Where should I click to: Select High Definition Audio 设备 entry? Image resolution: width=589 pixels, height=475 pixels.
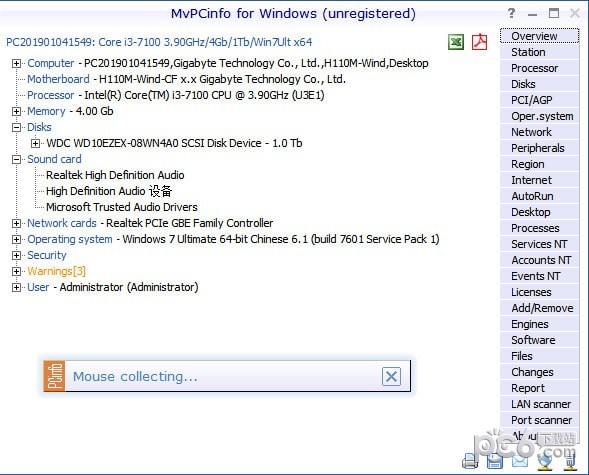click(109, 191)
